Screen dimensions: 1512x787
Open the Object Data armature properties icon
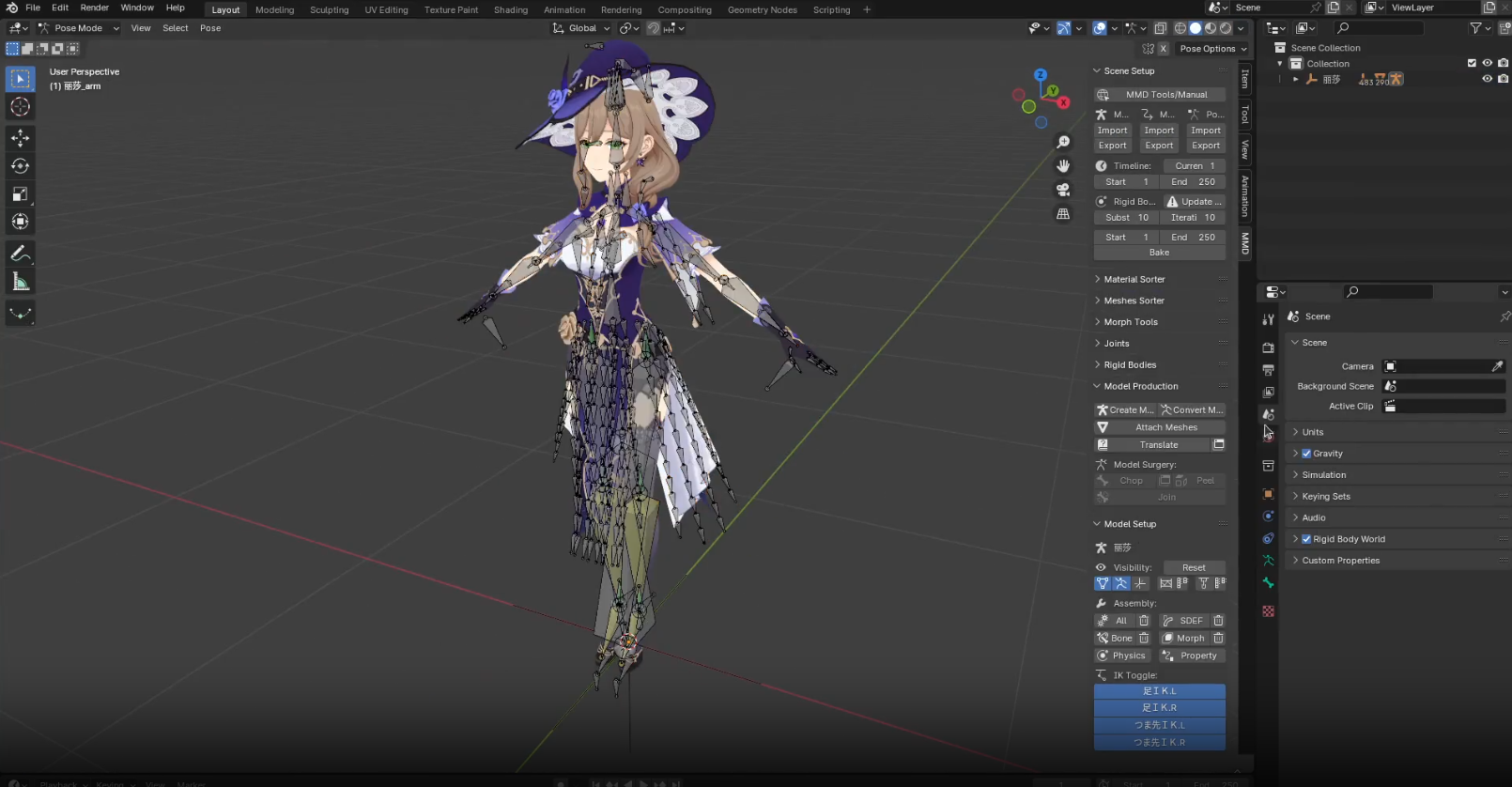coord(1269,561)
